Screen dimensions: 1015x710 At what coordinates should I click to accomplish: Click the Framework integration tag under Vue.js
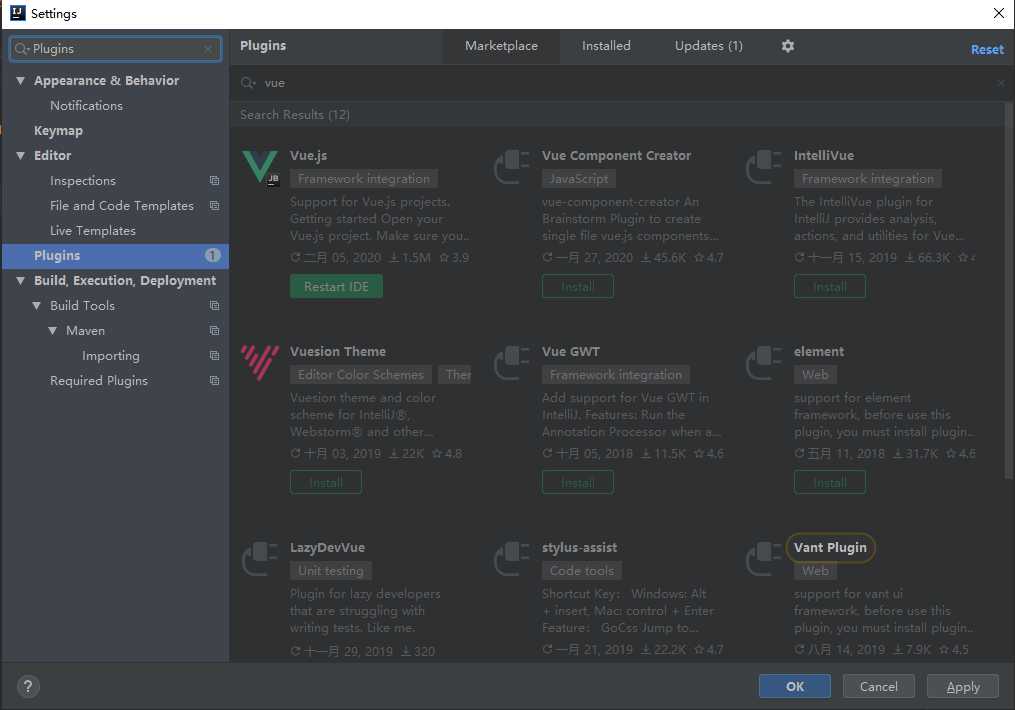(x=364, y=179)
